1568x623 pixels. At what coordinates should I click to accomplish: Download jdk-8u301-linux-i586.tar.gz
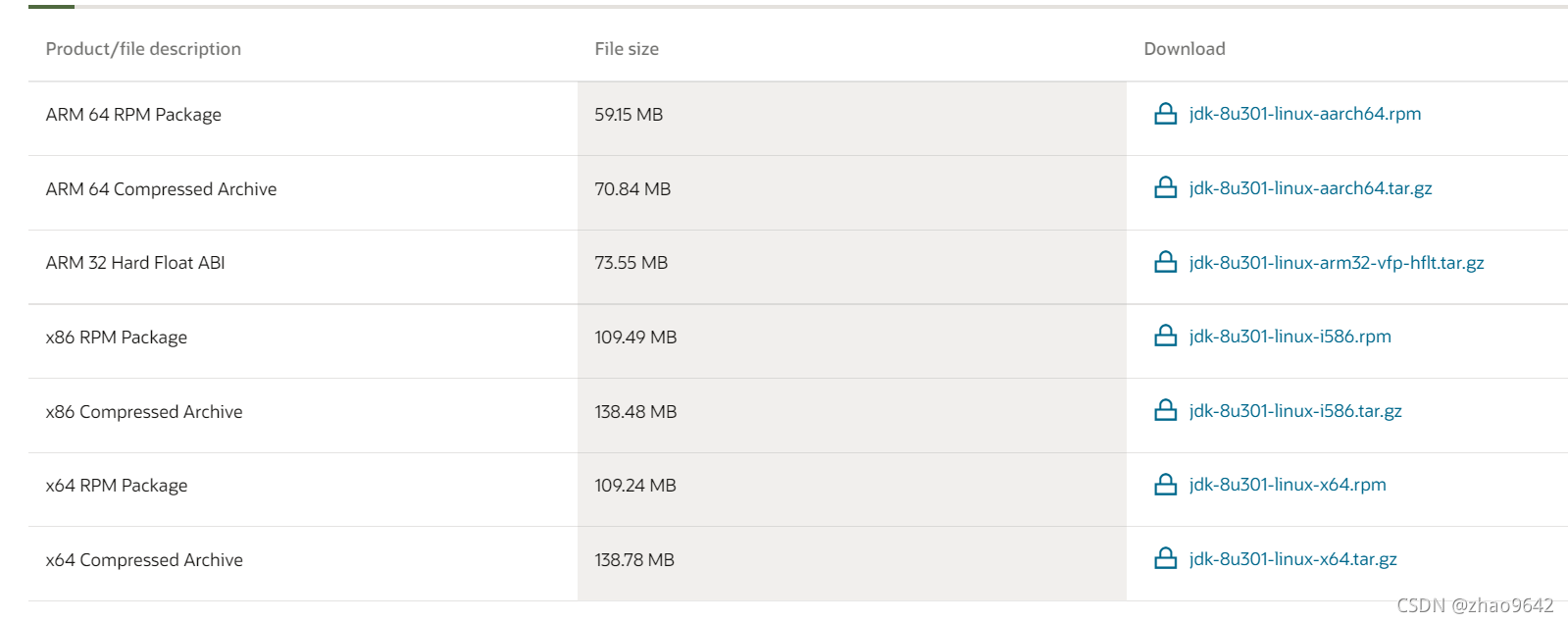coord(1295,411)
